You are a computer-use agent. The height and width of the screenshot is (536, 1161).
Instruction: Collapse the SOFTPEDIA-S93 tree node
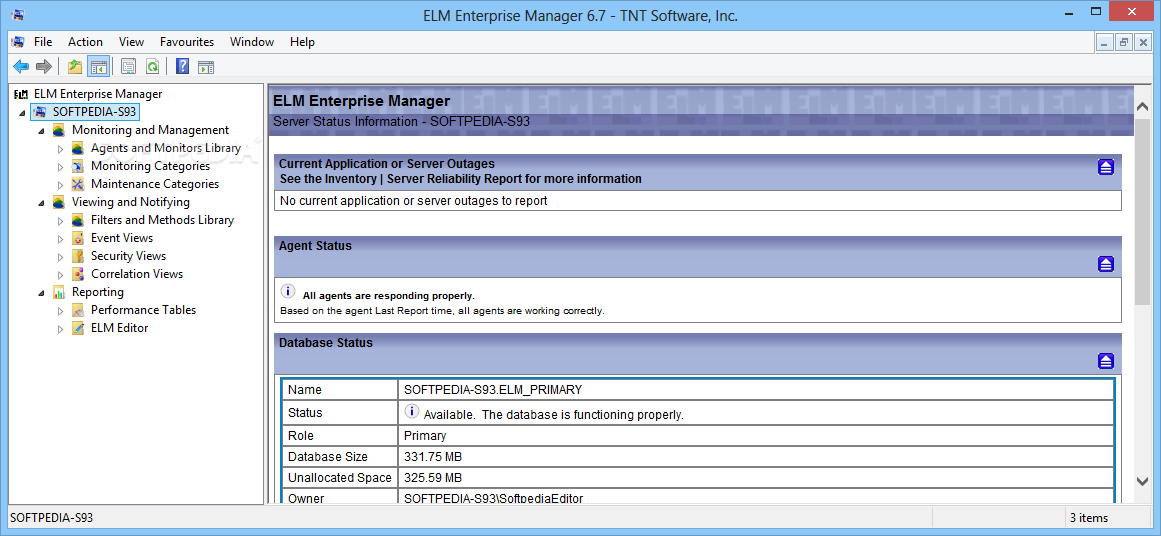click(x=22, y=113)
